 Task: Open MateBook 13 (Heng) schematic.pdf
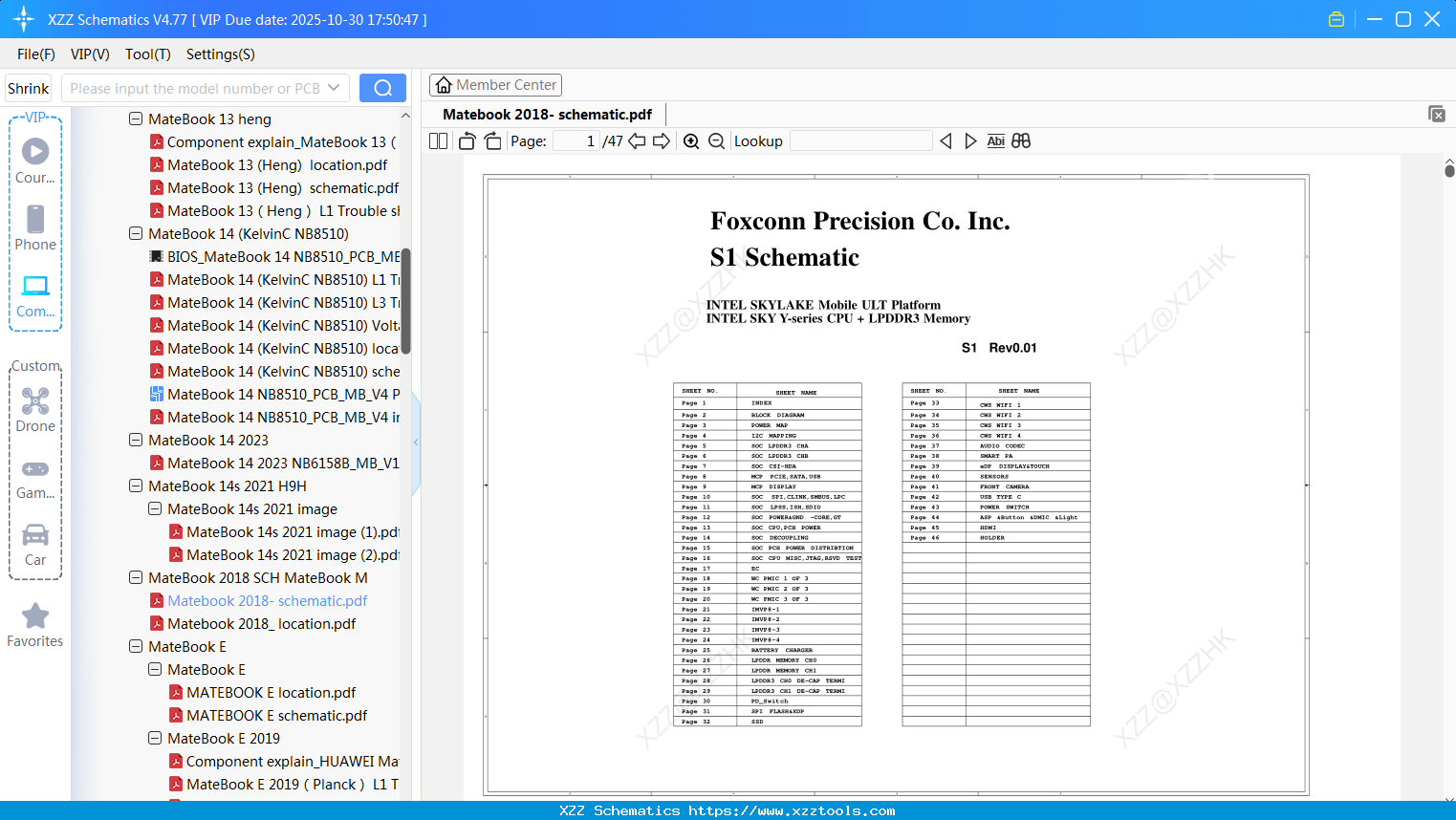(x=283, y=188)
